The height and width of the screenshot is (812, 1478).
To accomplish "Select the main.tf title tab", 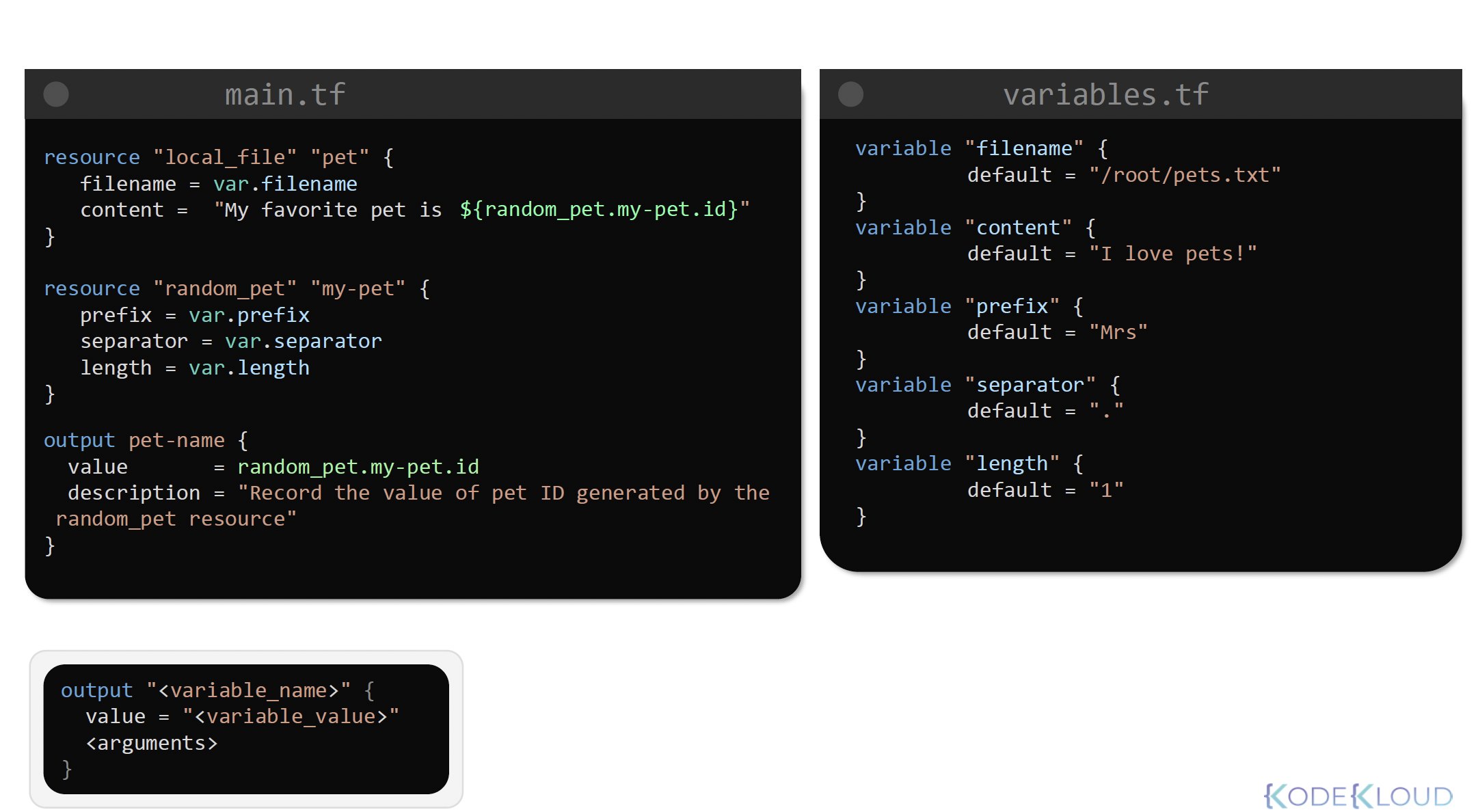I will pos(285,94).
